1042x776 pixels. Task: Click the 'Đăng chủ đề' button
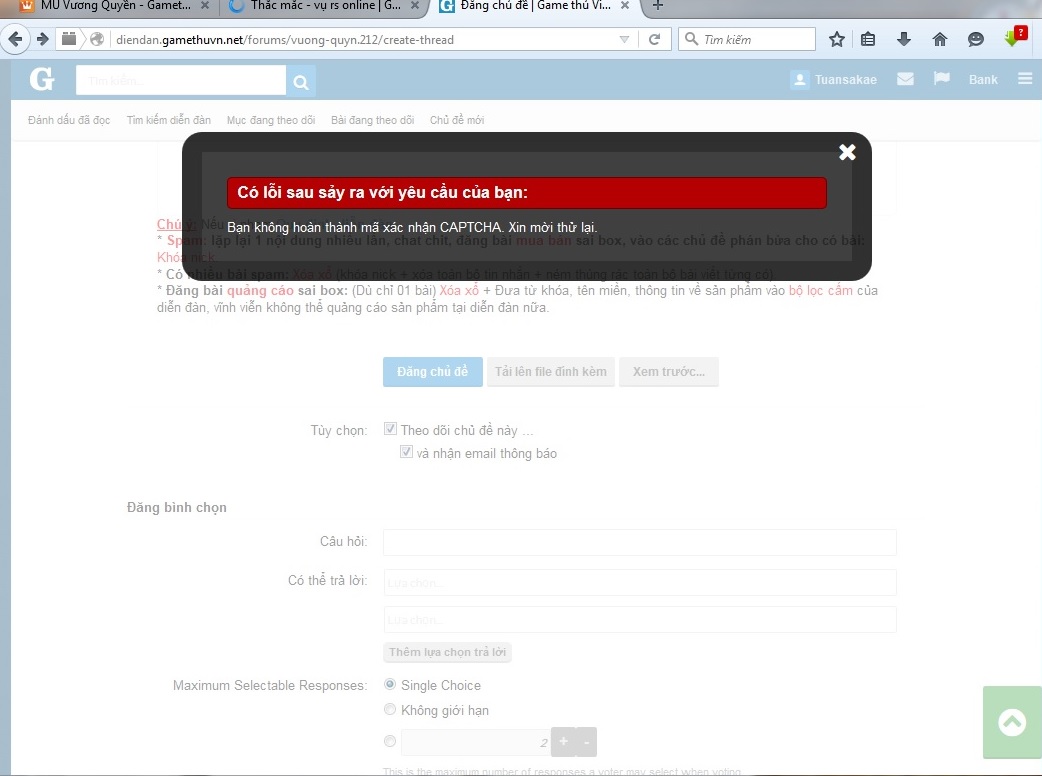click(432, 372)
